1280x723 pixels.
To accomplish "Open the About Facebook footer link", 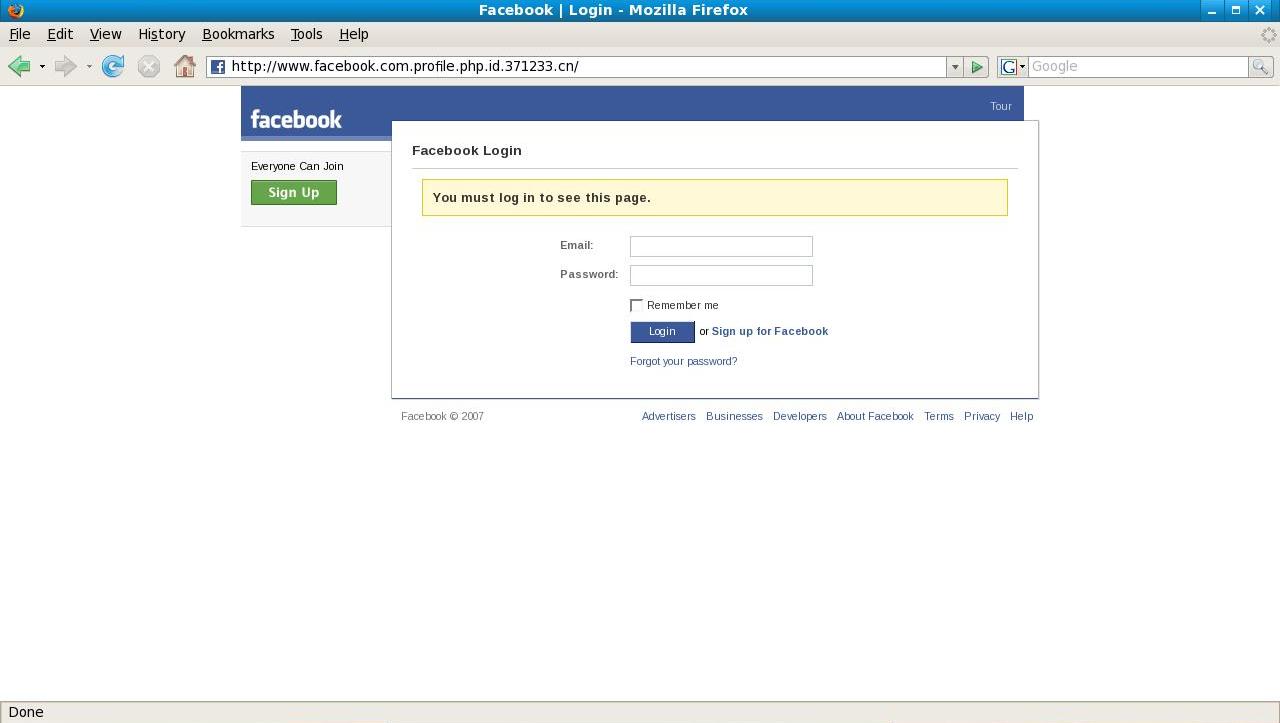I will coord(875,416).
